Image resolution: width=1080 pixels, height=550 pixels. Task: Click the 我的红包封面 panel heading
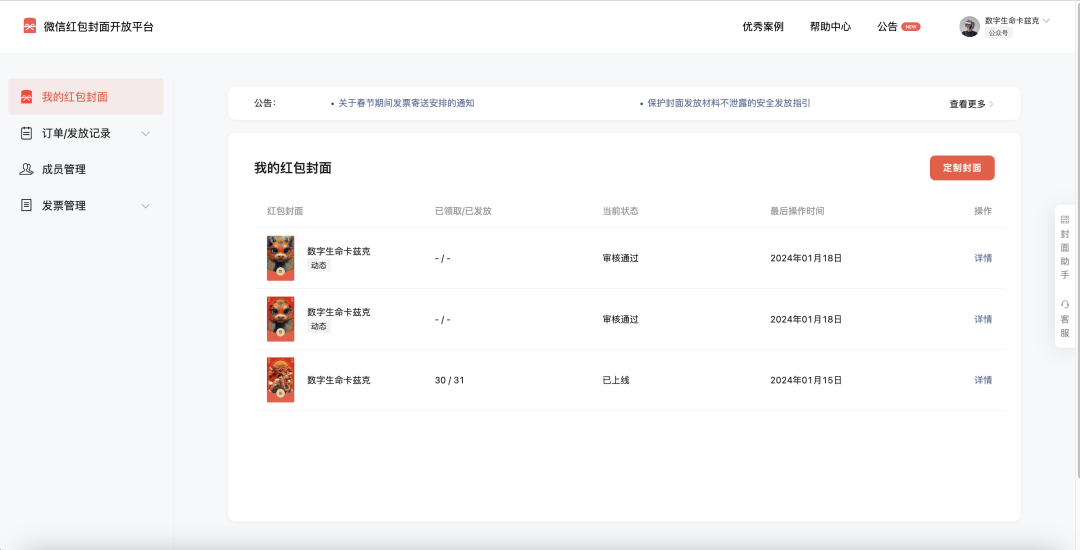click(x=293, y=168)
